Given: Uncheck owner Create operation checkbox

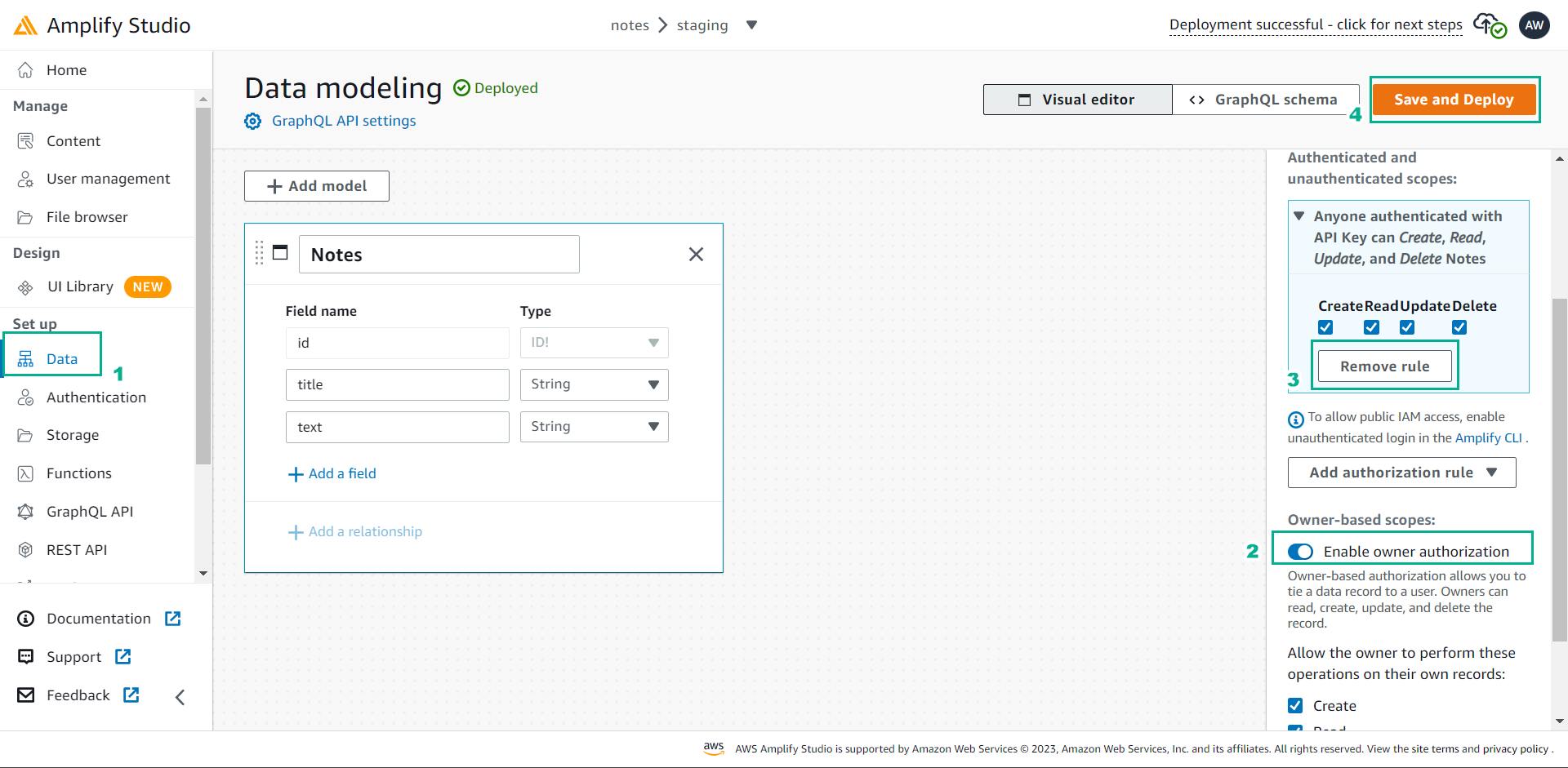Looking at the screenshot, I should pyautogui.click(x=1295, y=705).
